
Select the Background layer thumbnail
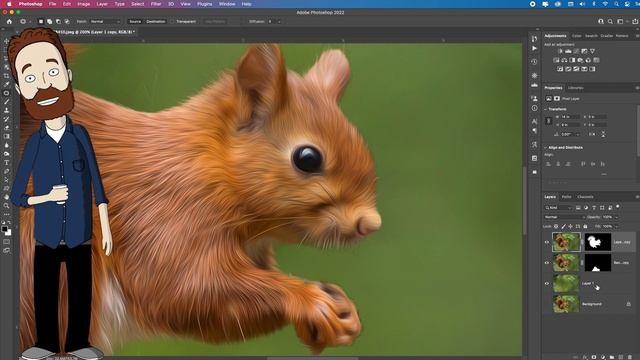coord(566,304)
